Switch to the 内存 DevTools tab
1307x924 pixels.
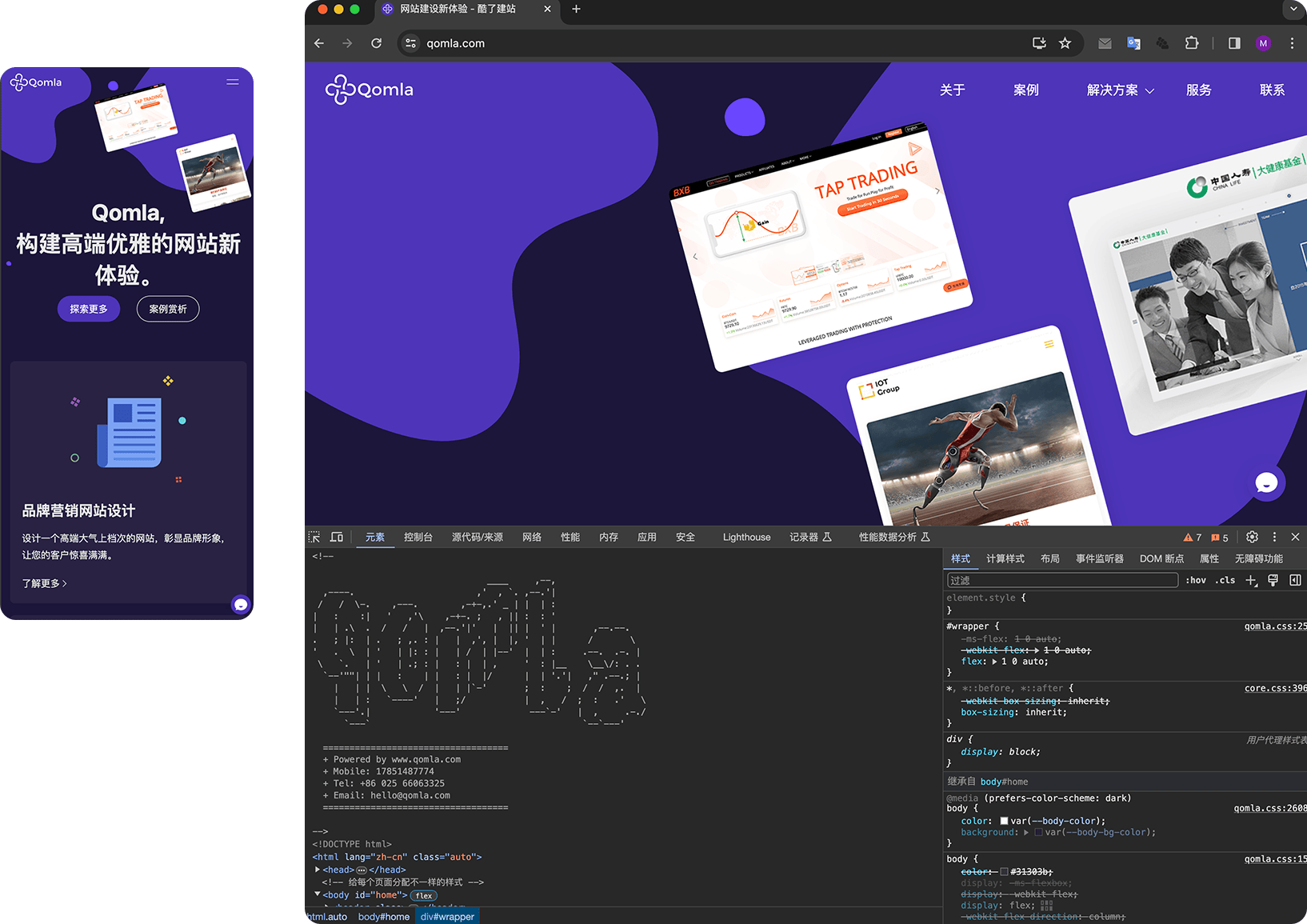(x=609, y=538)
